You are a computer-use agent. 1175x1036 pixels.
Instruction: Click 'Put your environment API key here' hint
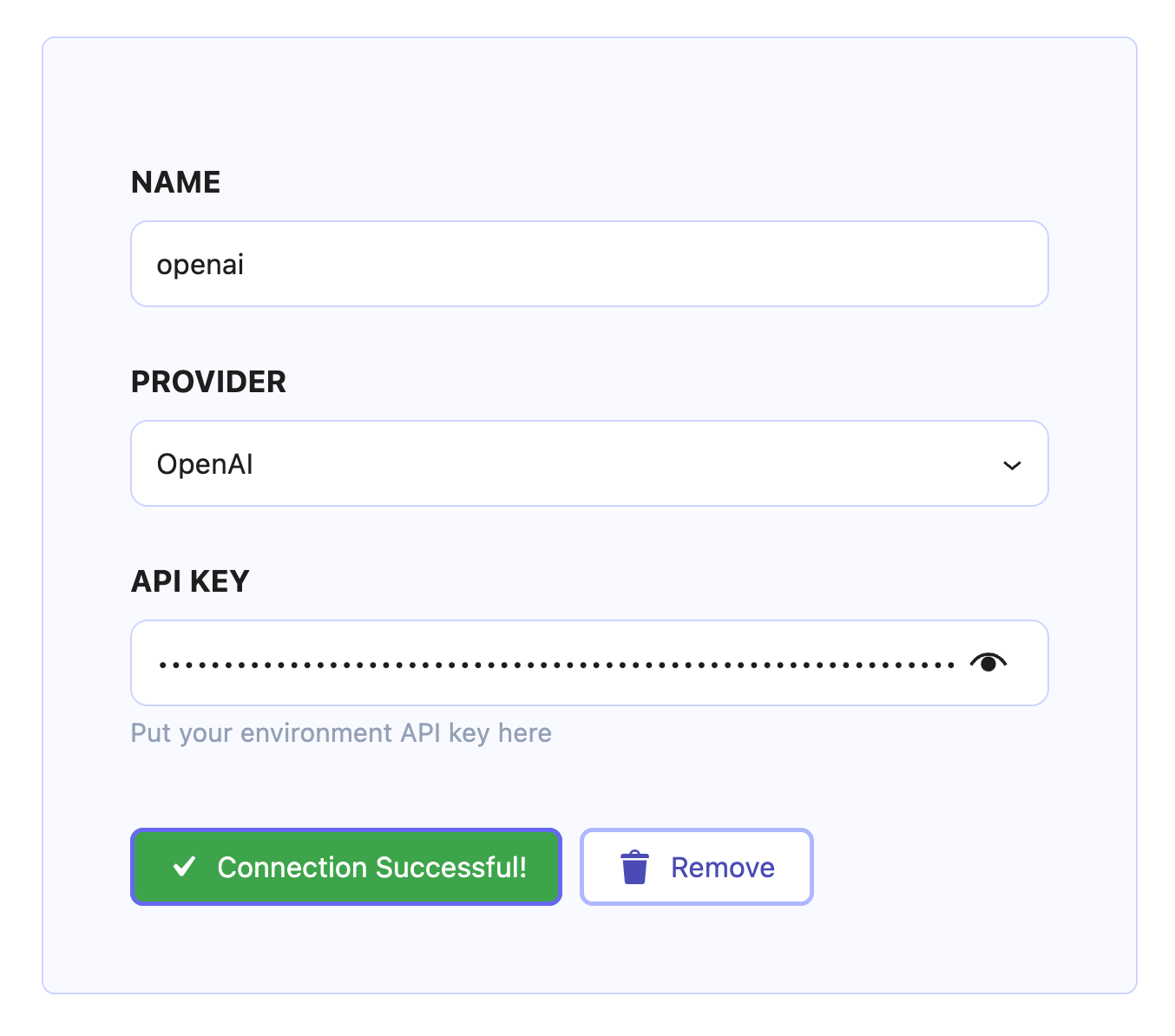coord(341,733)
